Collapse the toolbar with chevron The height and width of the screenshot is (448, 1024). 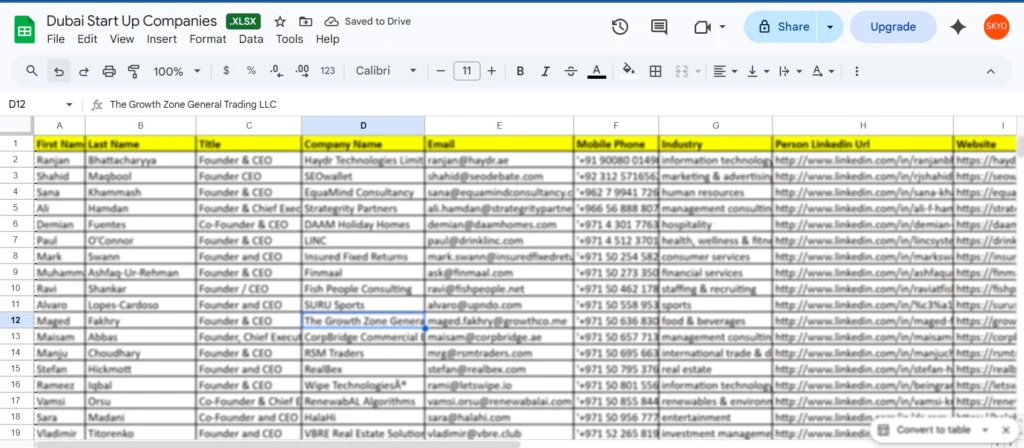[990, 71]
